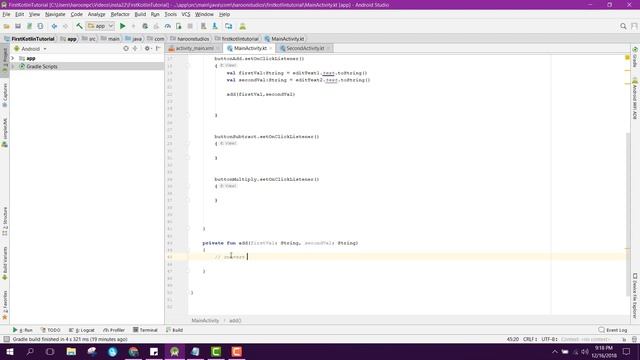Image resolution: width=640 pixels, height=360 pixels.
Task: Open File Explorer from taskbar
Action: point(71,351)
